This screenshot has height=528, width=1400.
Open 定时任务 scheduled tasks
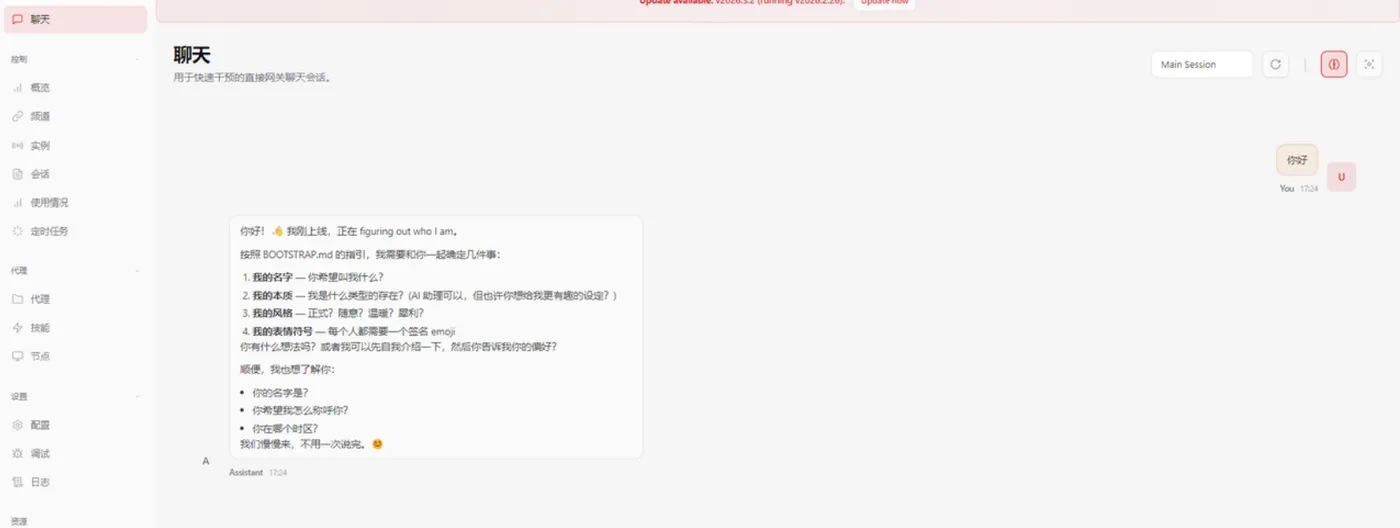coord(76,232)
